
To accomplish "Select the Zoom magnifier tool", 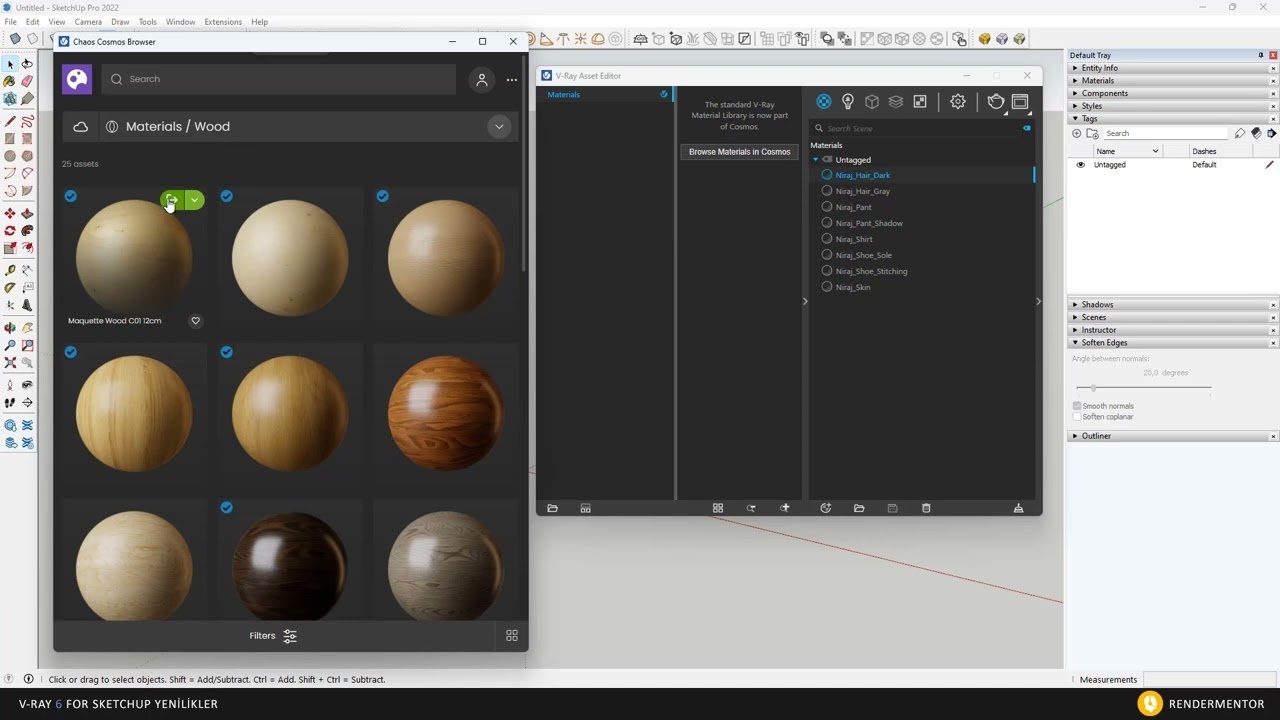I will 10,346.
